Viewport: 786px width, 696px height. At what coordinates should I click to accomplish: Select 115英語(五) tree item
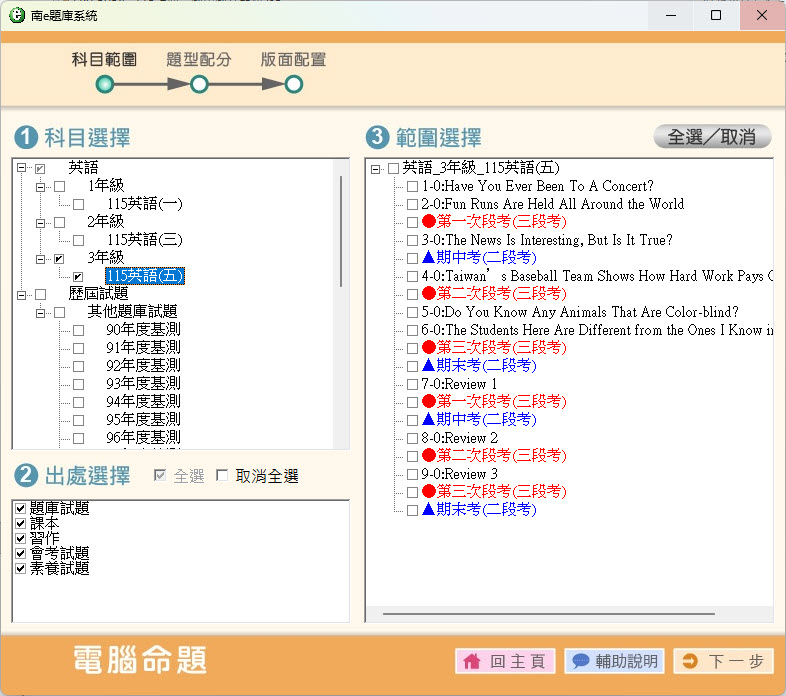coord(145,276)
